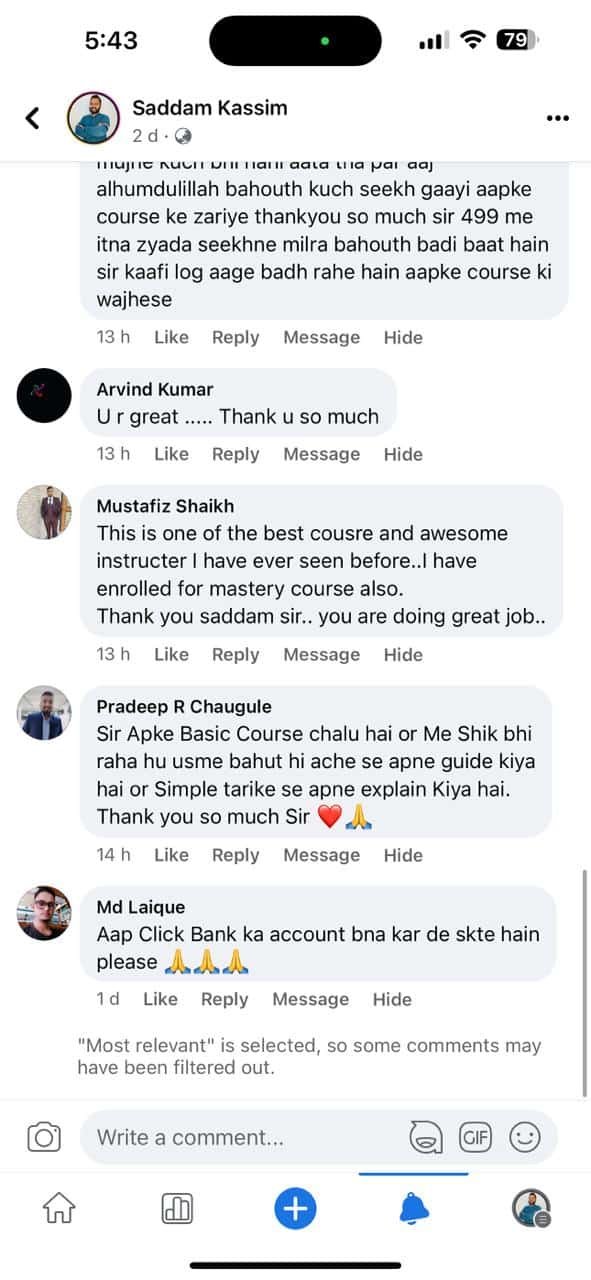Open the profile menu avatar tab
591x1280 pixels.
pos(531,1209)
